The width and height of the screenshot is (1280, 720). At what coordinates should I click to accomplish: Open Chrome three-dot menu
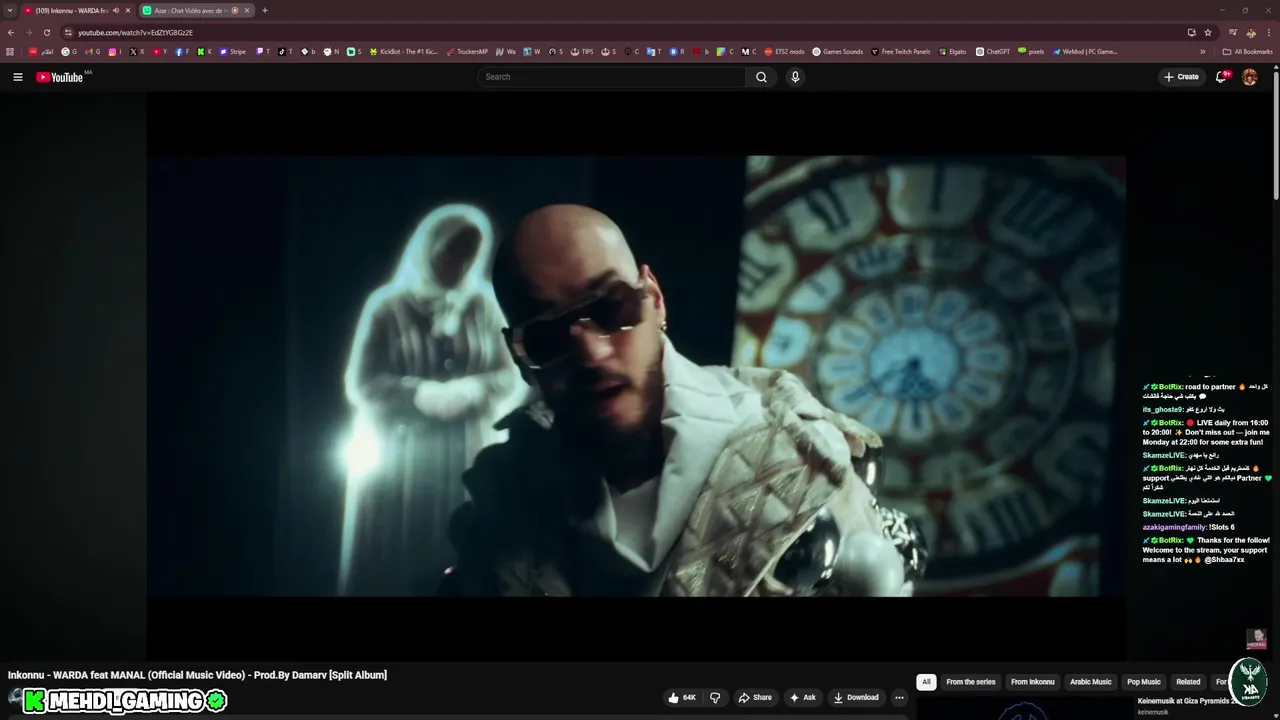pyautogui.click(x=1269, y=32)
